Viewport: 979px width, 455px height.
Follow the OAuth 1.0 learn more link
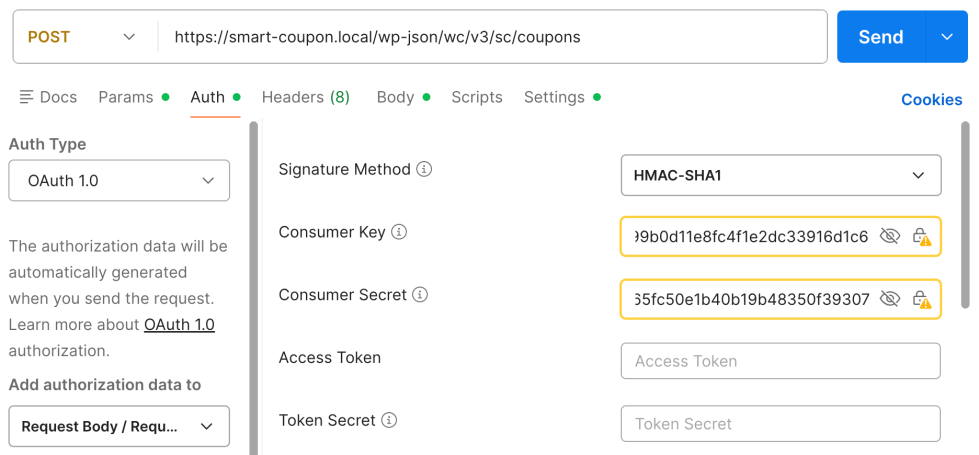179,325
